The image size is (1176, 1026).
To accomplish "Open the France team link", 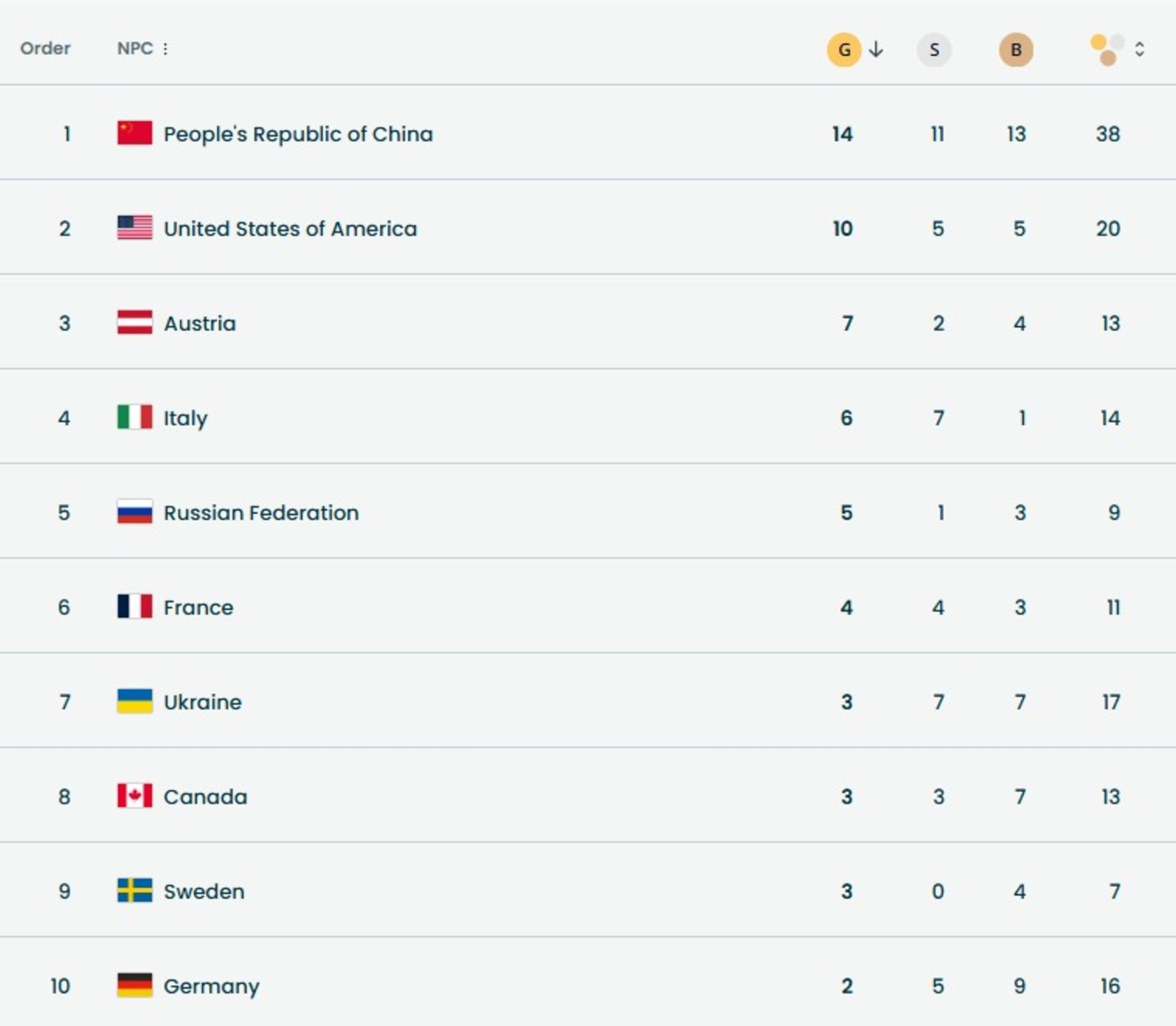I will (x=198, y=608).
